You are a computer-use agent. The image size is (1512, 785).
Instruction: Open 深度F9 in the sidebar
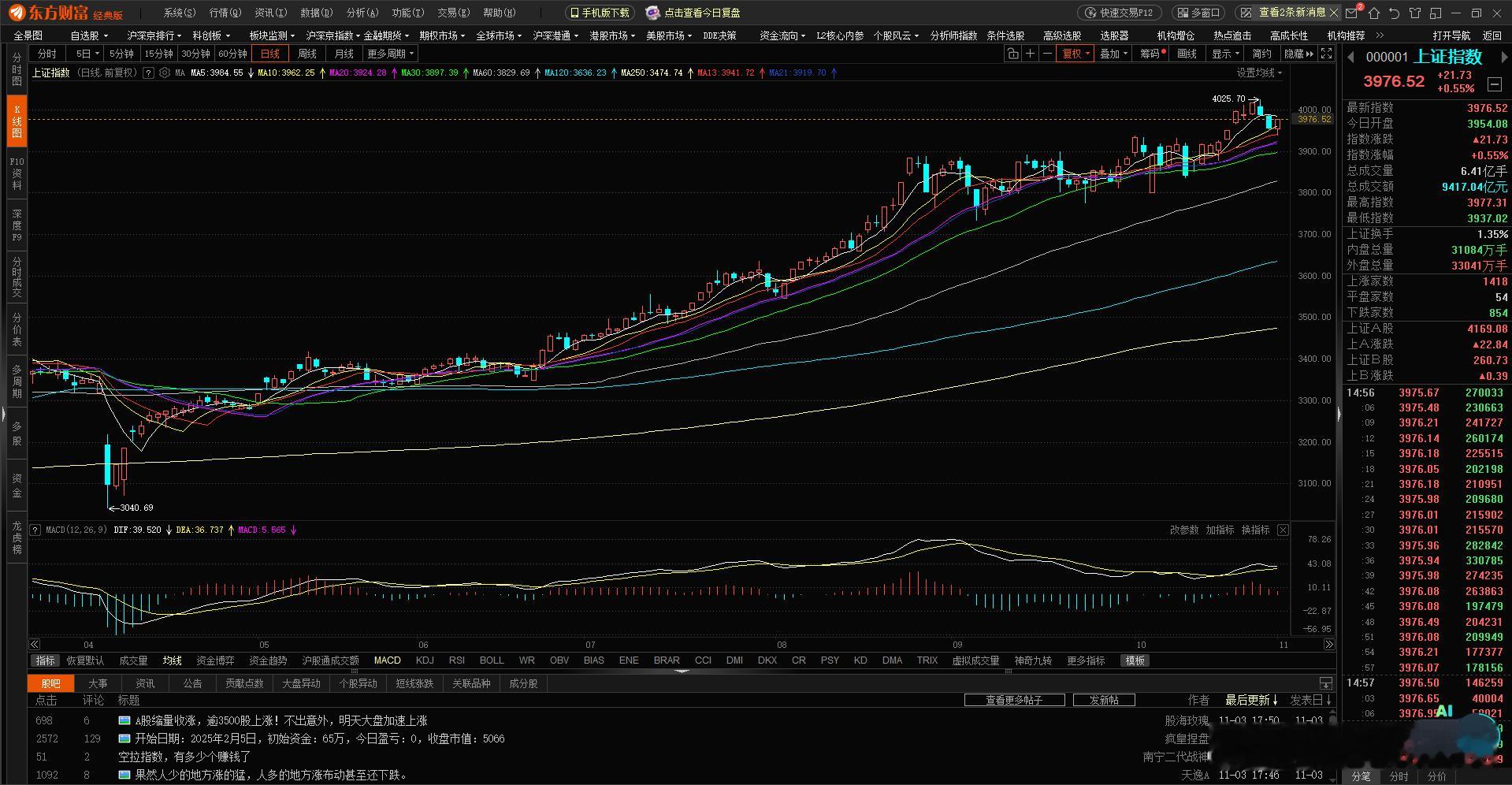pos(17,225)
